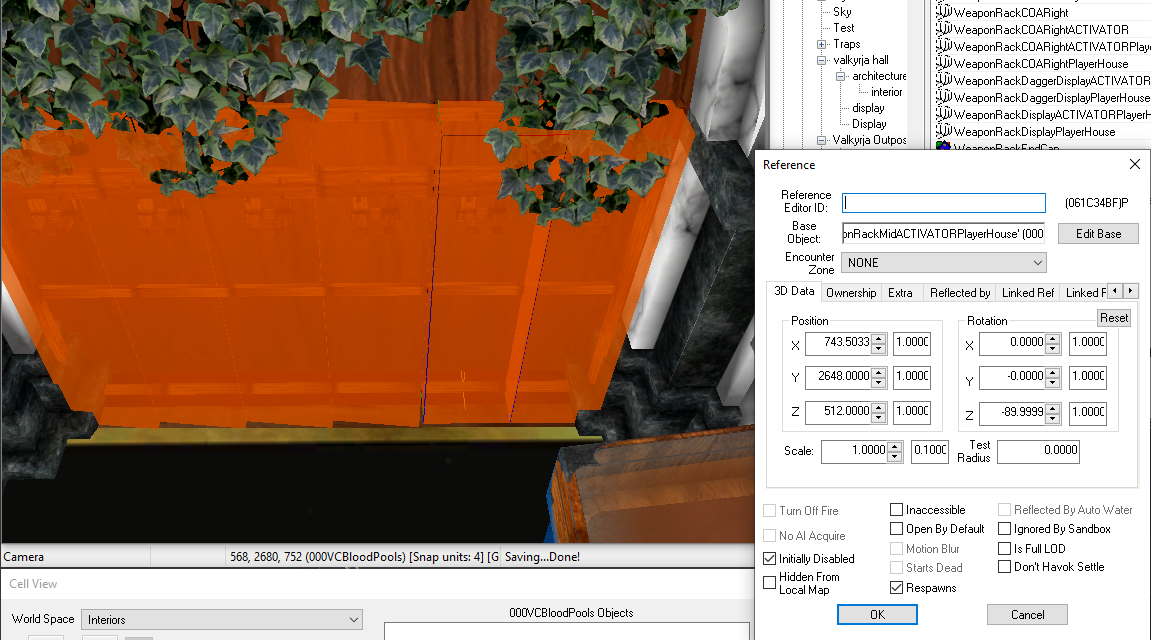Click the icon beside WeaponRackDaggerDisplayACTIVATOR
The width and height of the screenshot is (1151, 640).
pos(944,80)
